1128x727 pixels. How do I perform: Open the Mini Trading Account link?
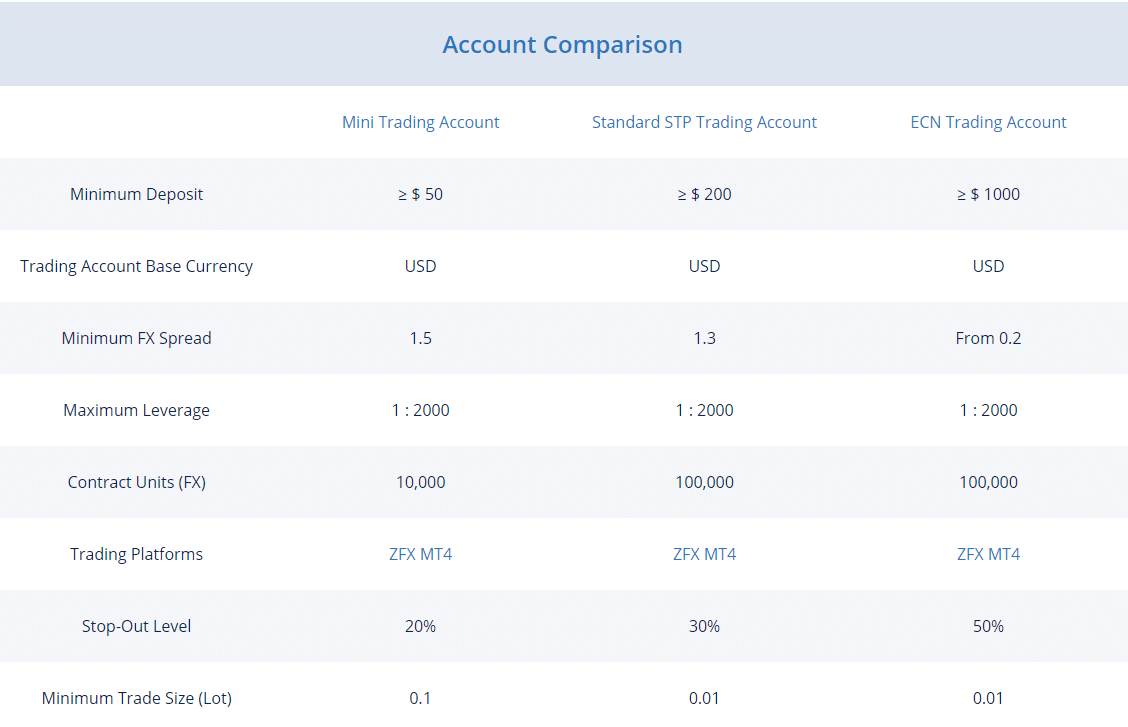420,122
